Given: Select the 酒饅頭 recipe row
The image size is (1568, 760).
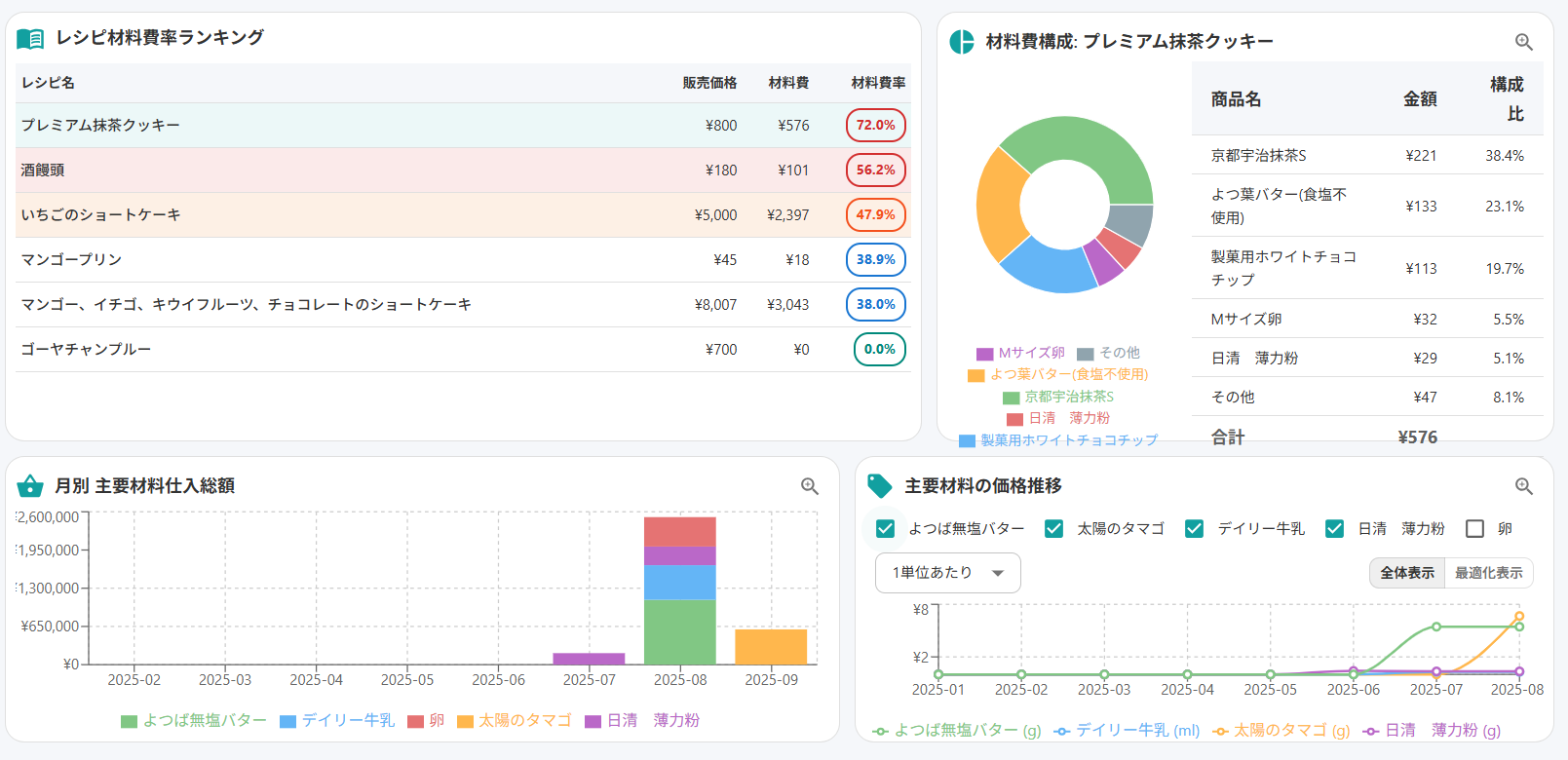Looking at the screenshot, I should tap(464, 170).
